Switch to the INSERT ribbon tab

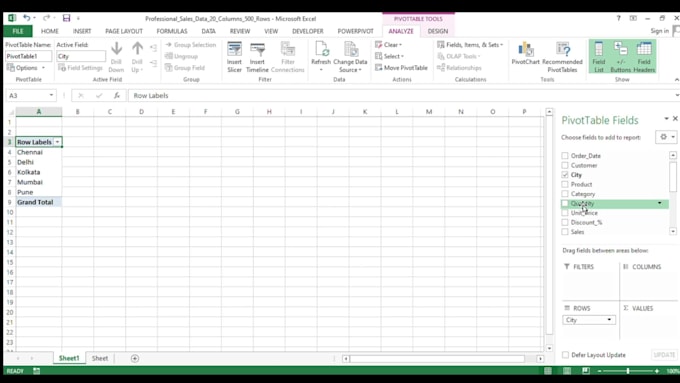pyautogui.click(x=82, y=31)
